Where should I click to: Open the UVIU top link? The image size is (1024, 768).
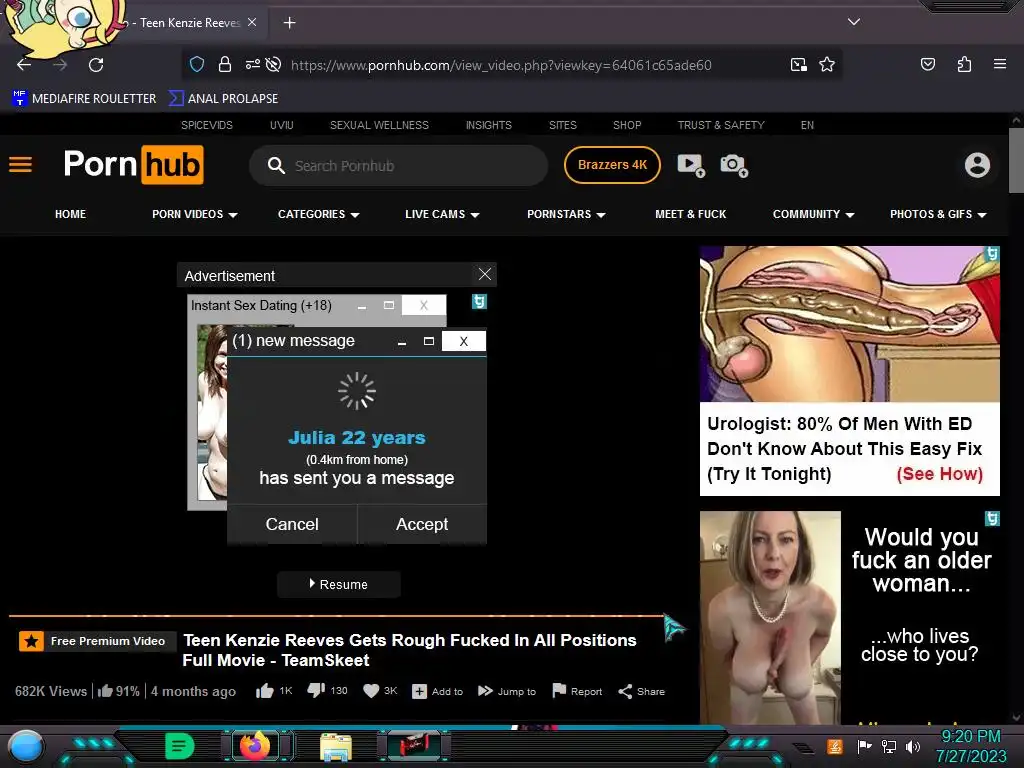click(281, 125)
